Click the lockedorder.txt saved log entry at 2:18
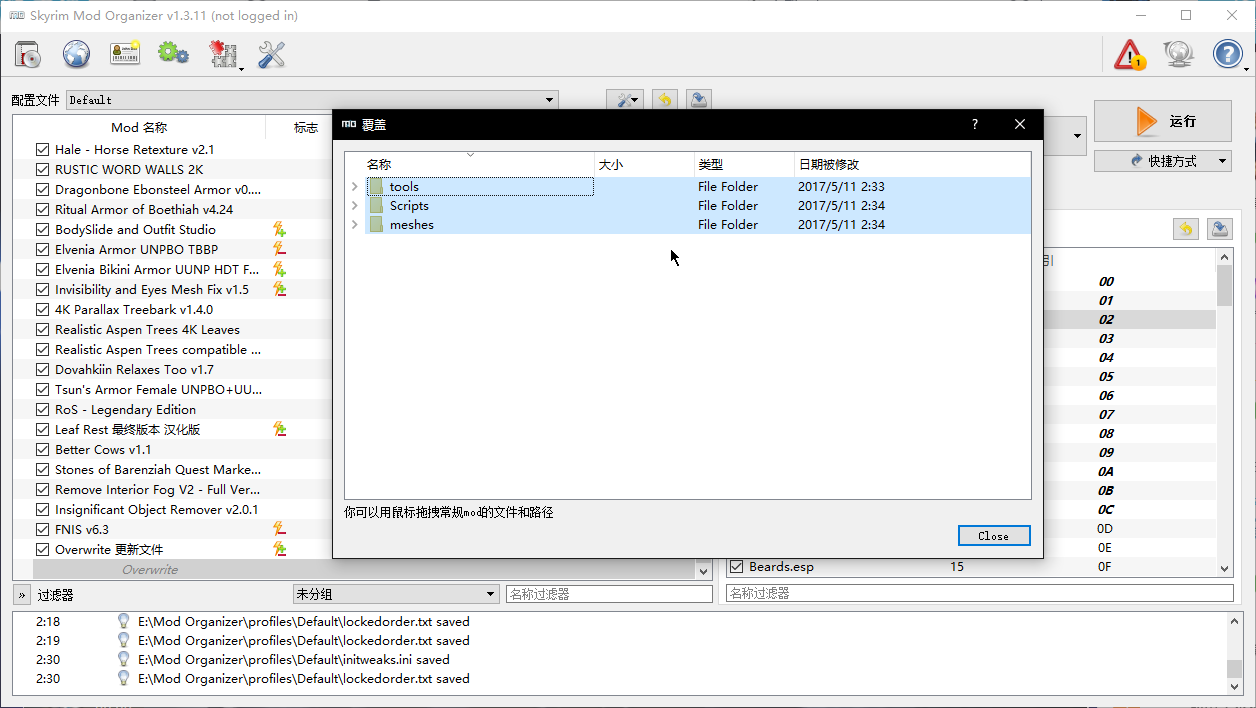Viewport: 1256px width, 708px height. tap(303, 622)
